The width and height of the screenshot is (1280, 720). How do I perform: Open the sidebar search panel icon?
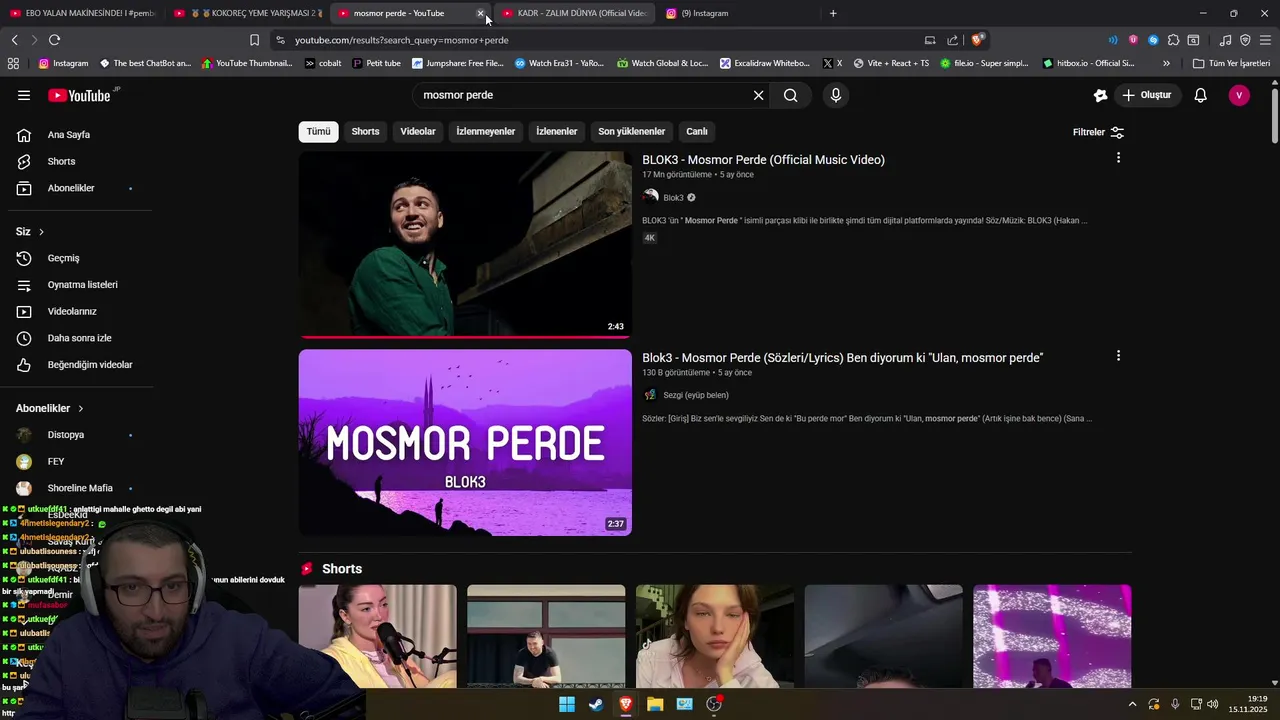(x=1193, y=40)
